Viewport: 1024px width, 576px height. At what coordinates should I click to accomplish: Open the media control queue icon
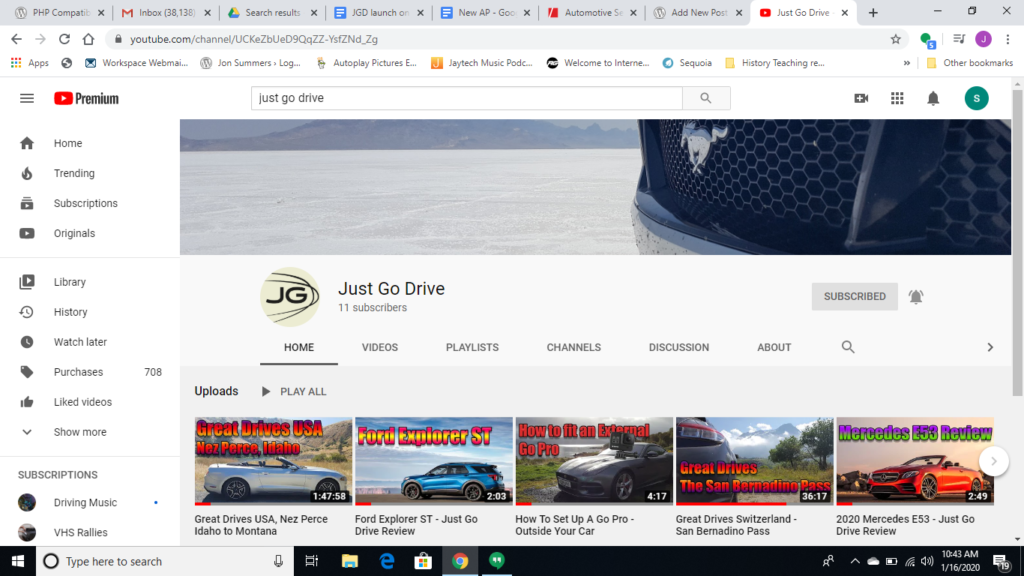[x=959, y=39]
